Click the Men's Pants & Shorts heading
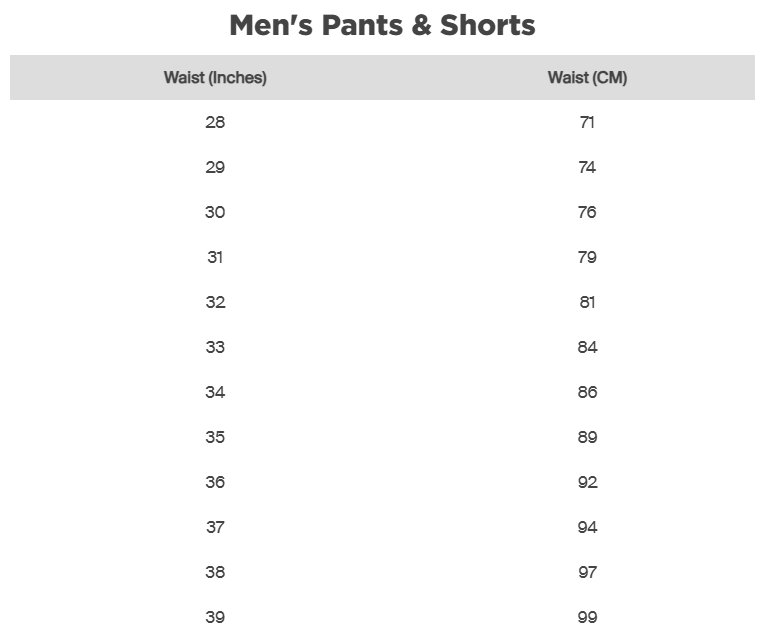Screen dimensions: 779x643 click(382, 25)
